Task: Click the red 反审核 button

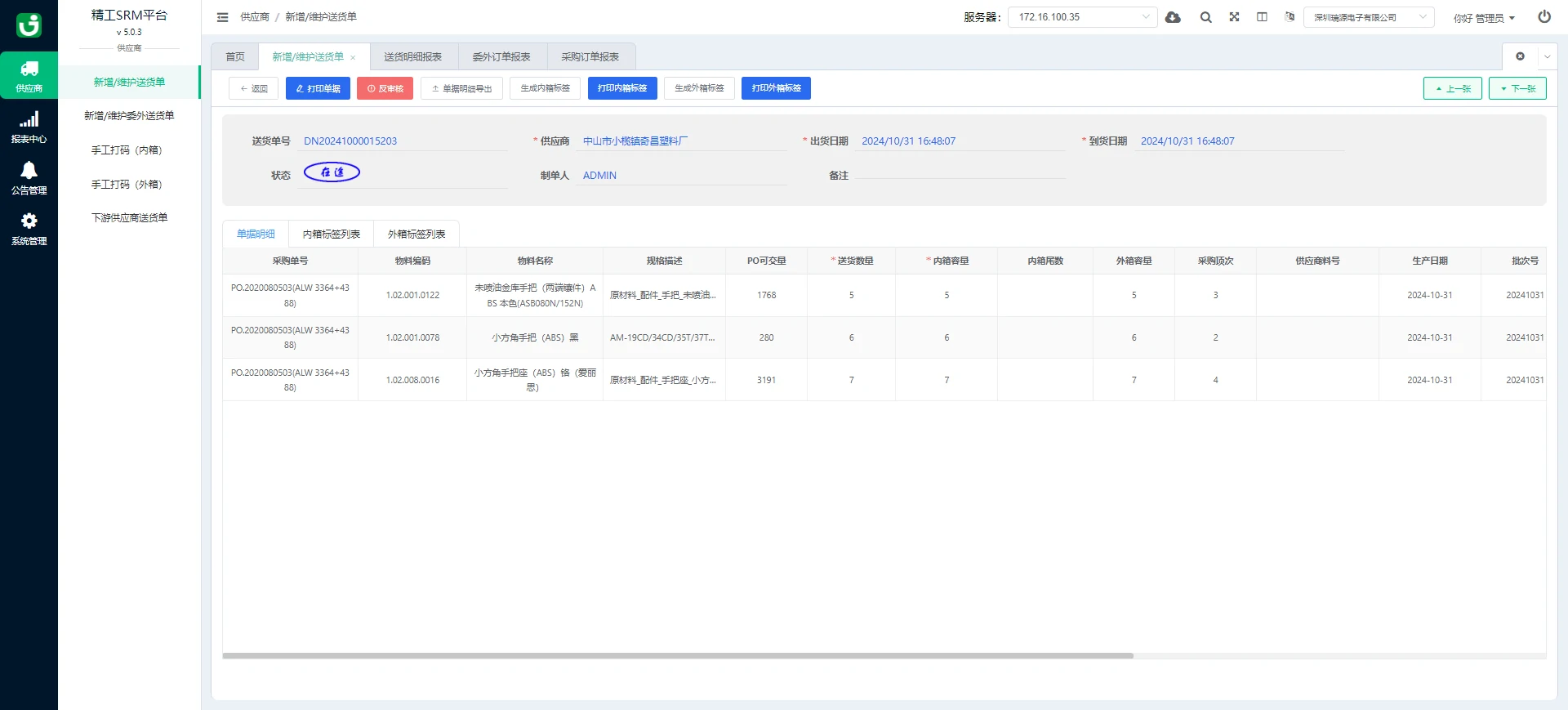Action: 385,88
